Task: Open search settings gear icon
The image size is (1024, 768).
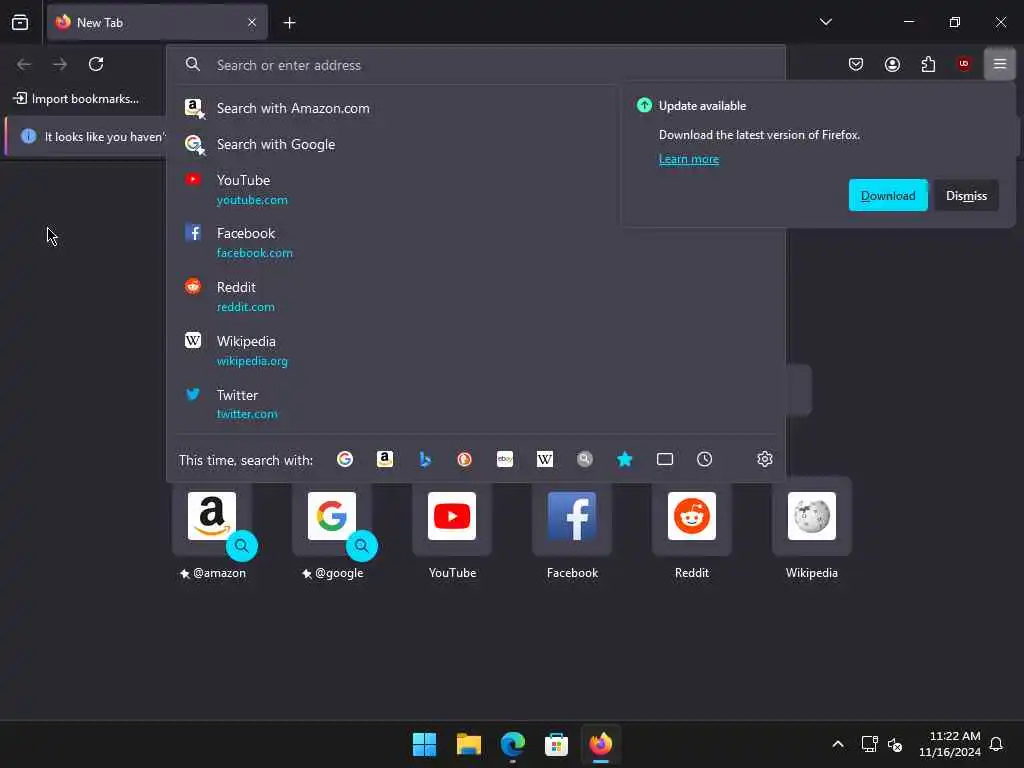Action: pos(765,460)
